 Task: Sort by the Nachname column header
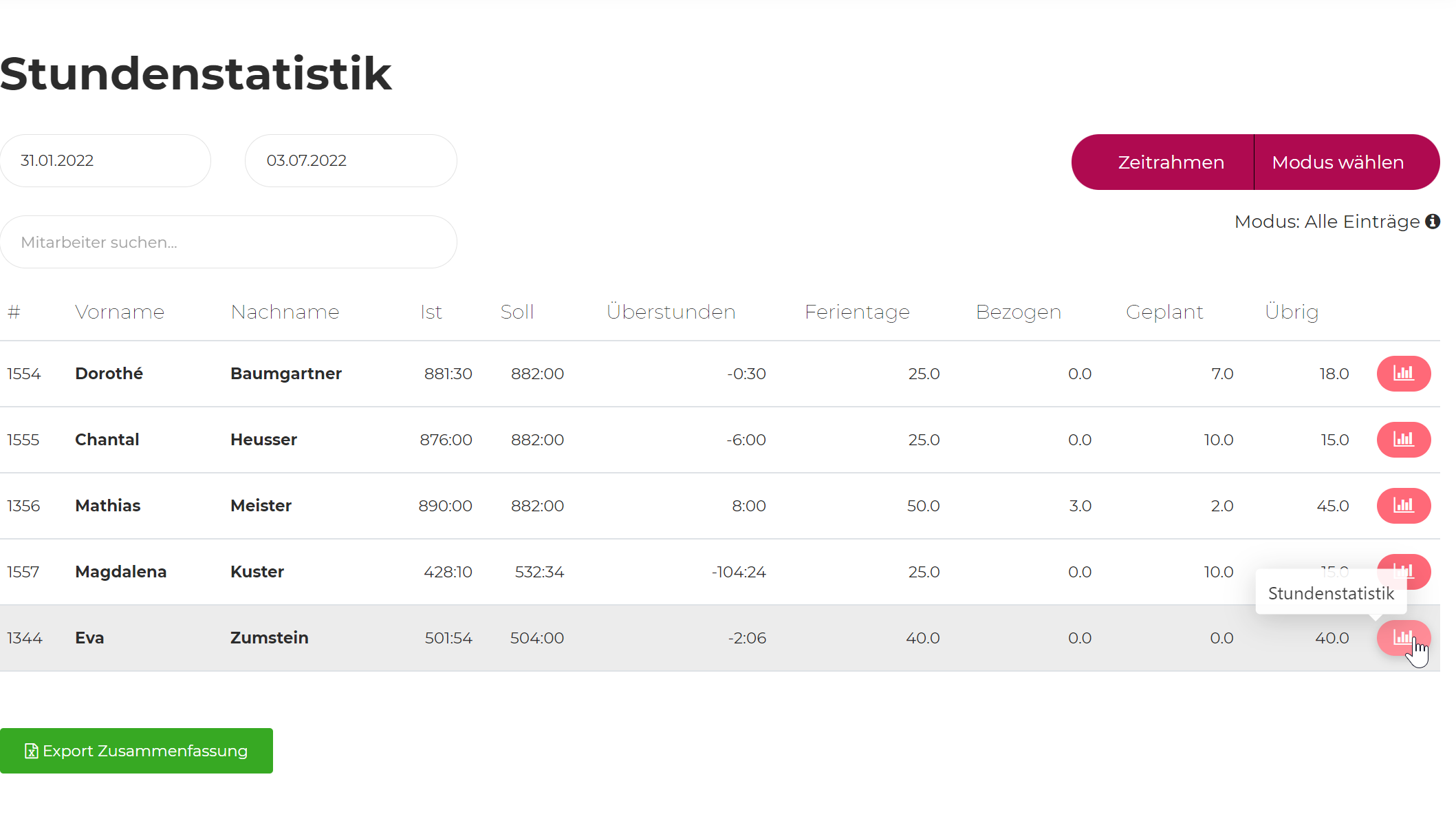point(285,312)
